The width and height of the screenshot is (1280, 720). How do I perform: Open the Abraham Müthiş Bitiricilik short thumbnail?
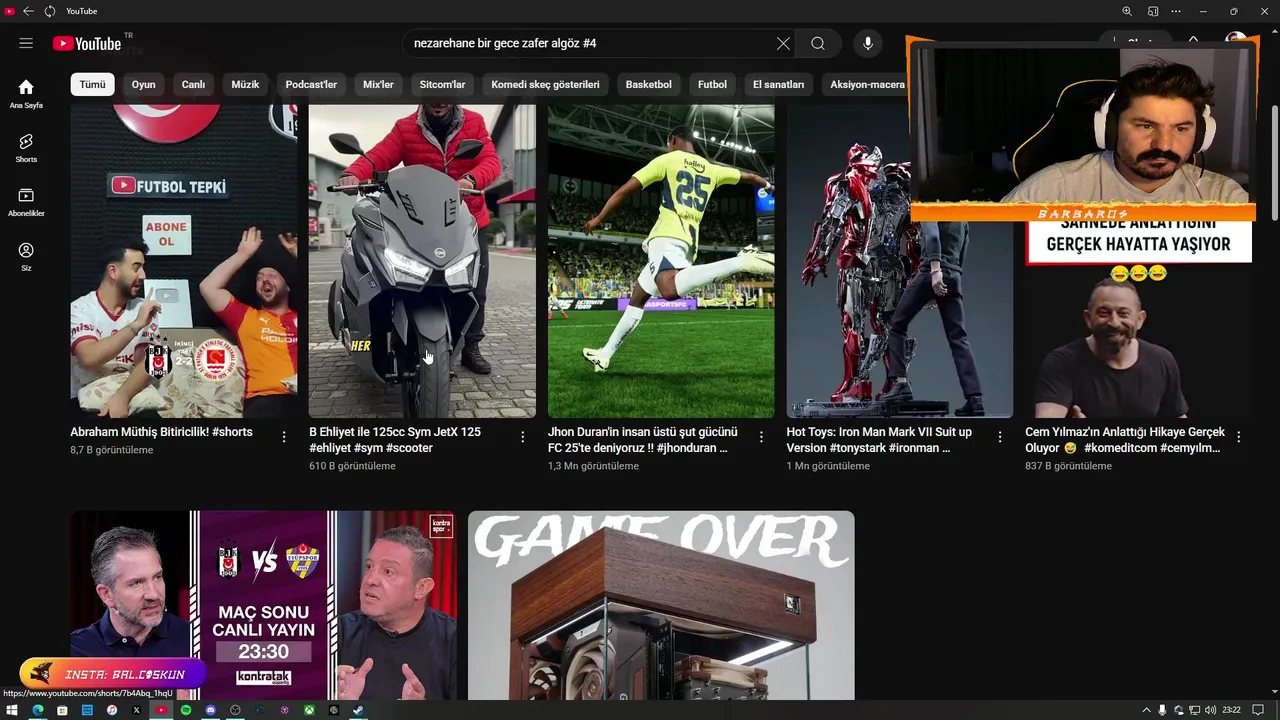[x=184, y=260]
